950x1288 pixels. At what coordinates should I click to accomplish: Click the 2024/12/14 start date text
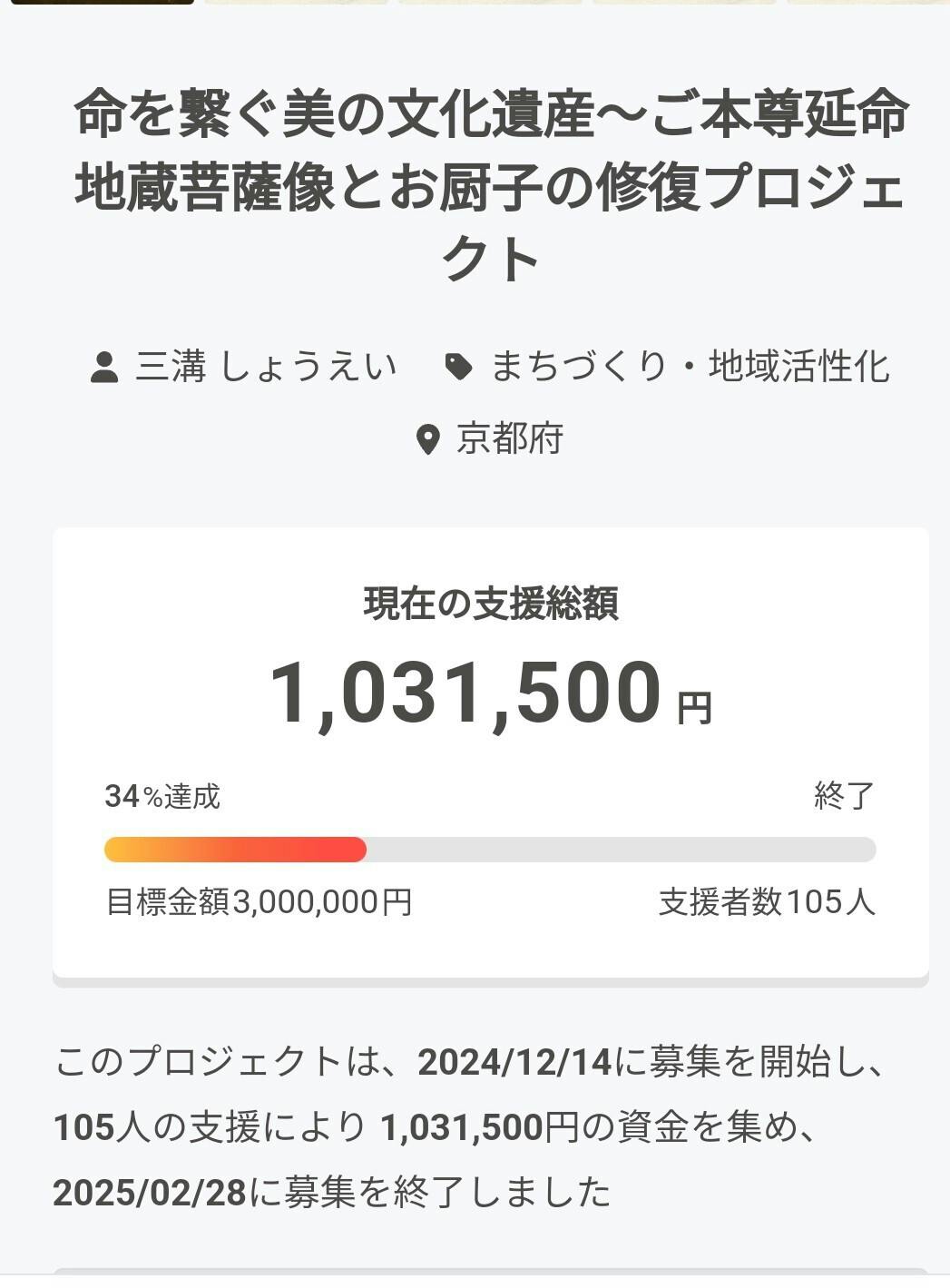[x=514, y=1062]
